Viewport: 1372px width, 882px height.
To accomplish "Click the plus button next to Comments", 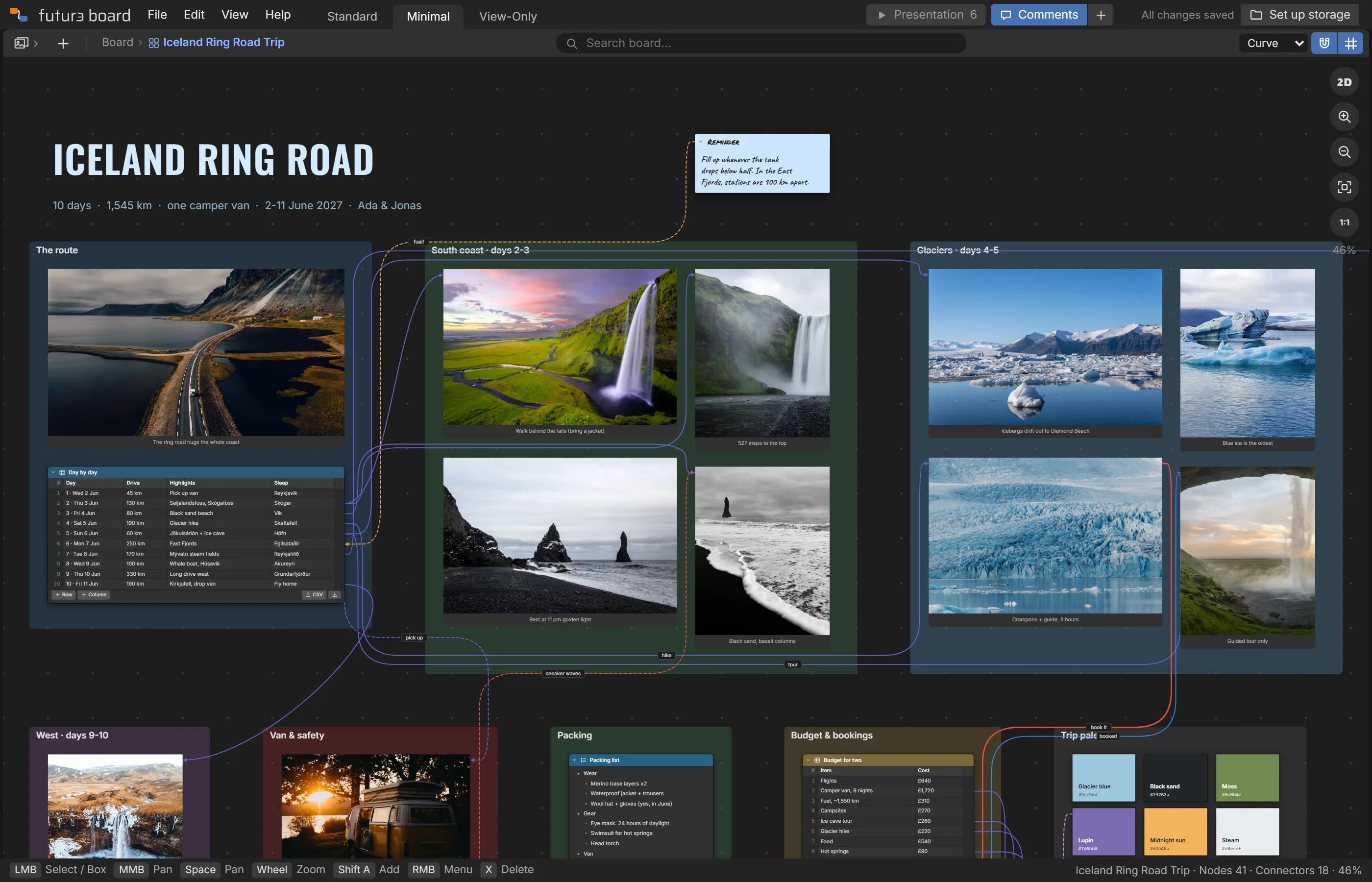I will pos(1101,15).
